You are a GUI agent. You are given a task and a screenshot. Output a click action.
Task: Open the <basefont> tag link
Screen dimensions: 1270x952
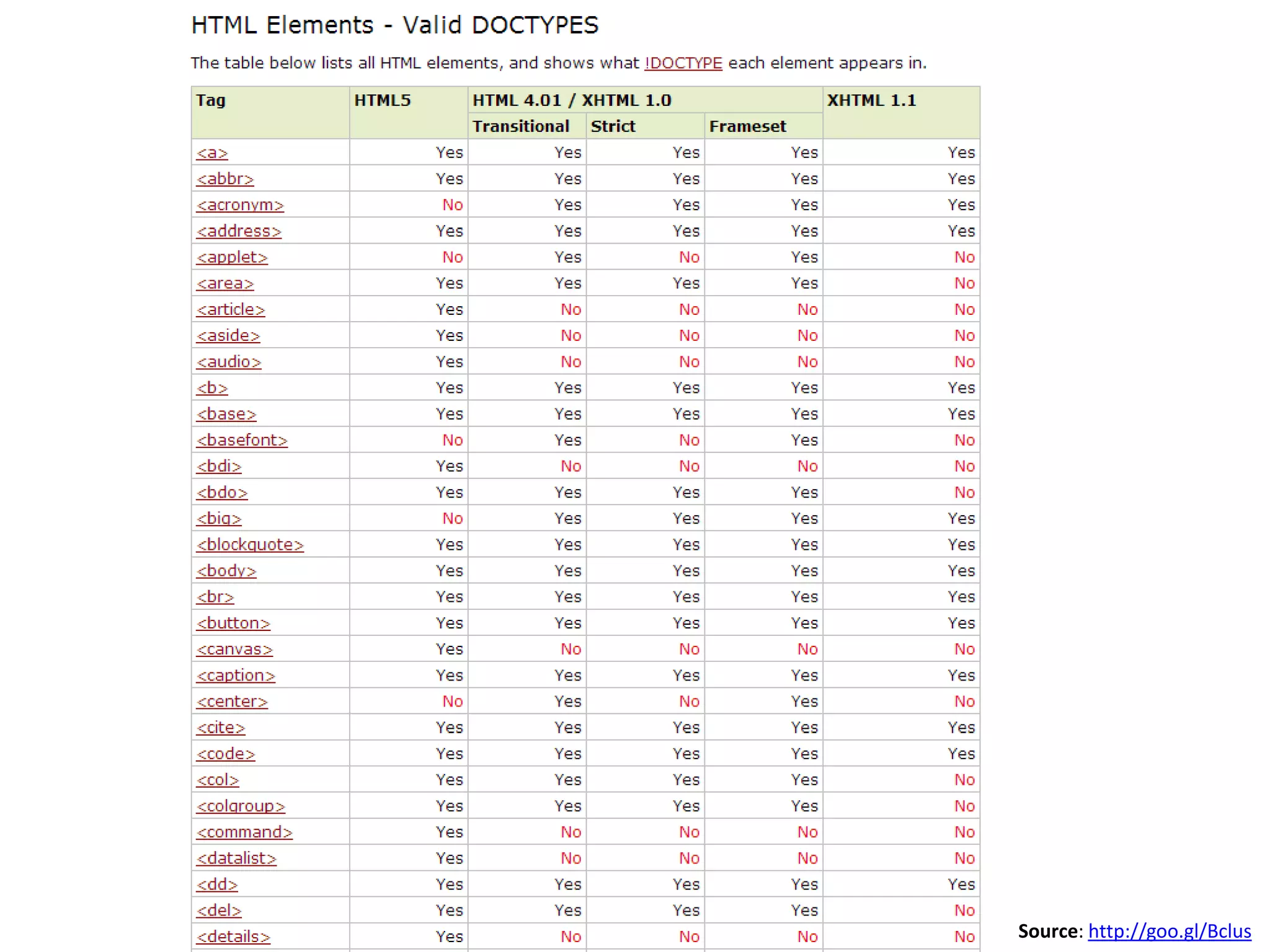coord(242,440)
